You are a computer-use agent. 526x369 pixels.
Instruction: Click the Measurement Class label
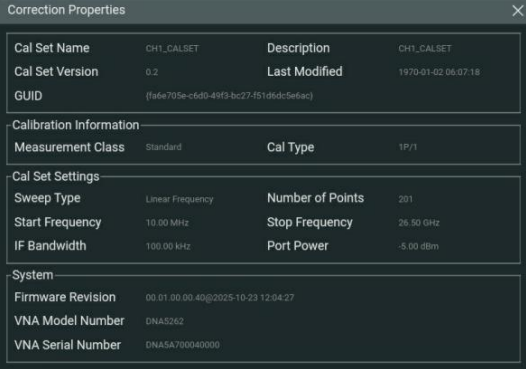[69, 147]
